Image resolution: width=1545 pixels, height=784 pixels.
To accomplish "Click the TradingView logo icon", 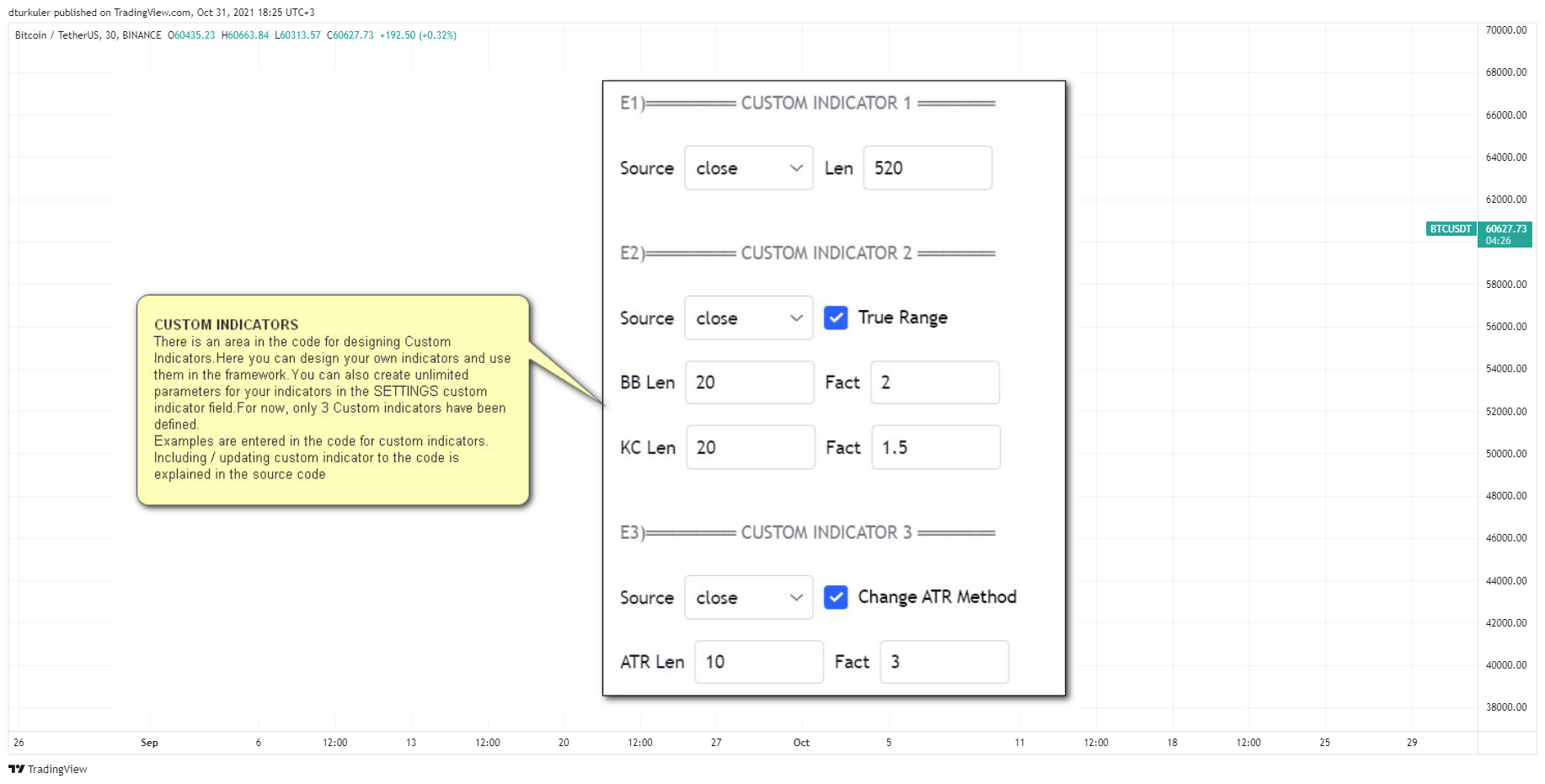I will [x=16, y=769].
